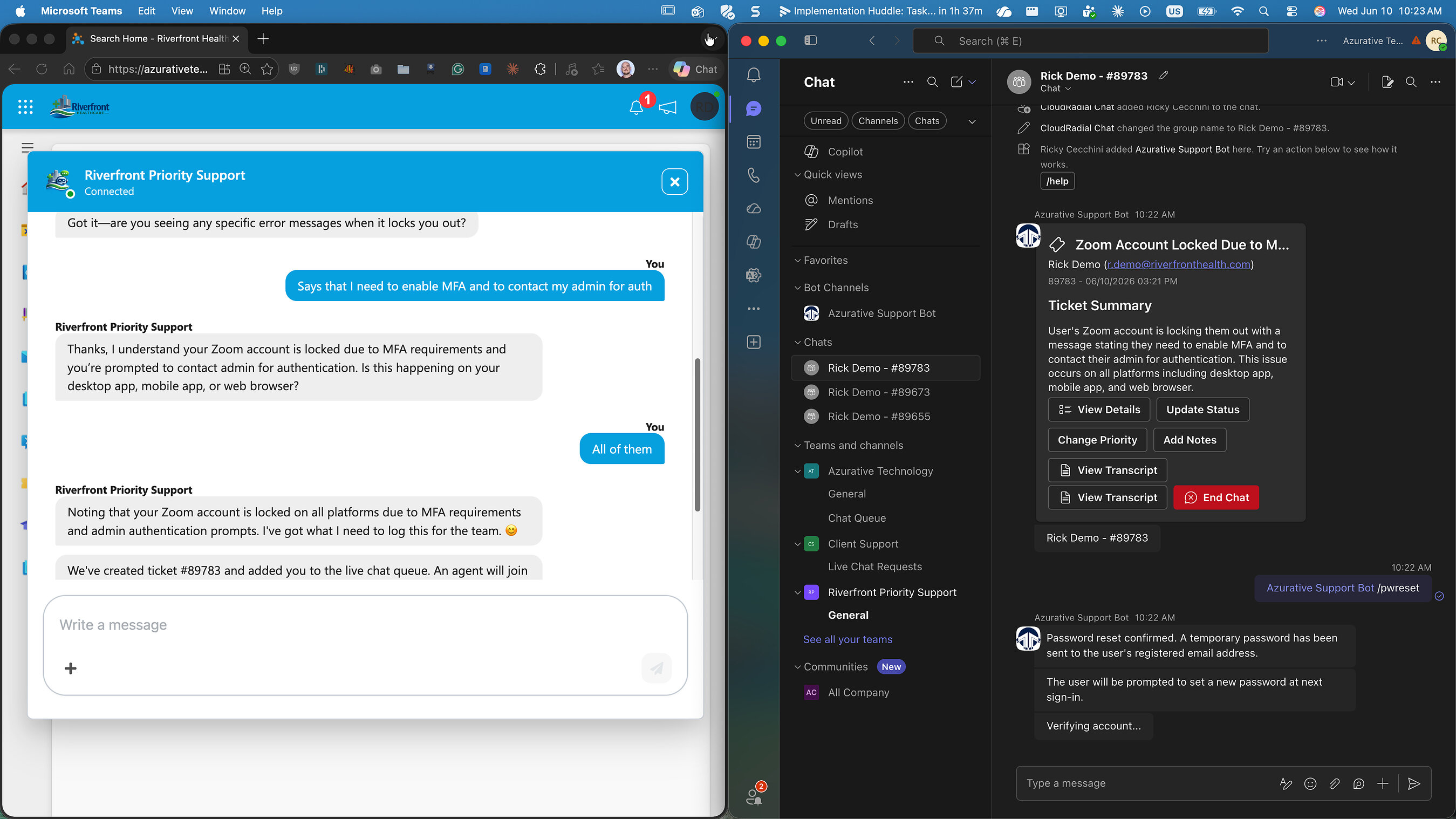Click the search-in-chat magnifier in the chat header
Viewport: 1456px width, 819px height.
tap(1411, 83)
